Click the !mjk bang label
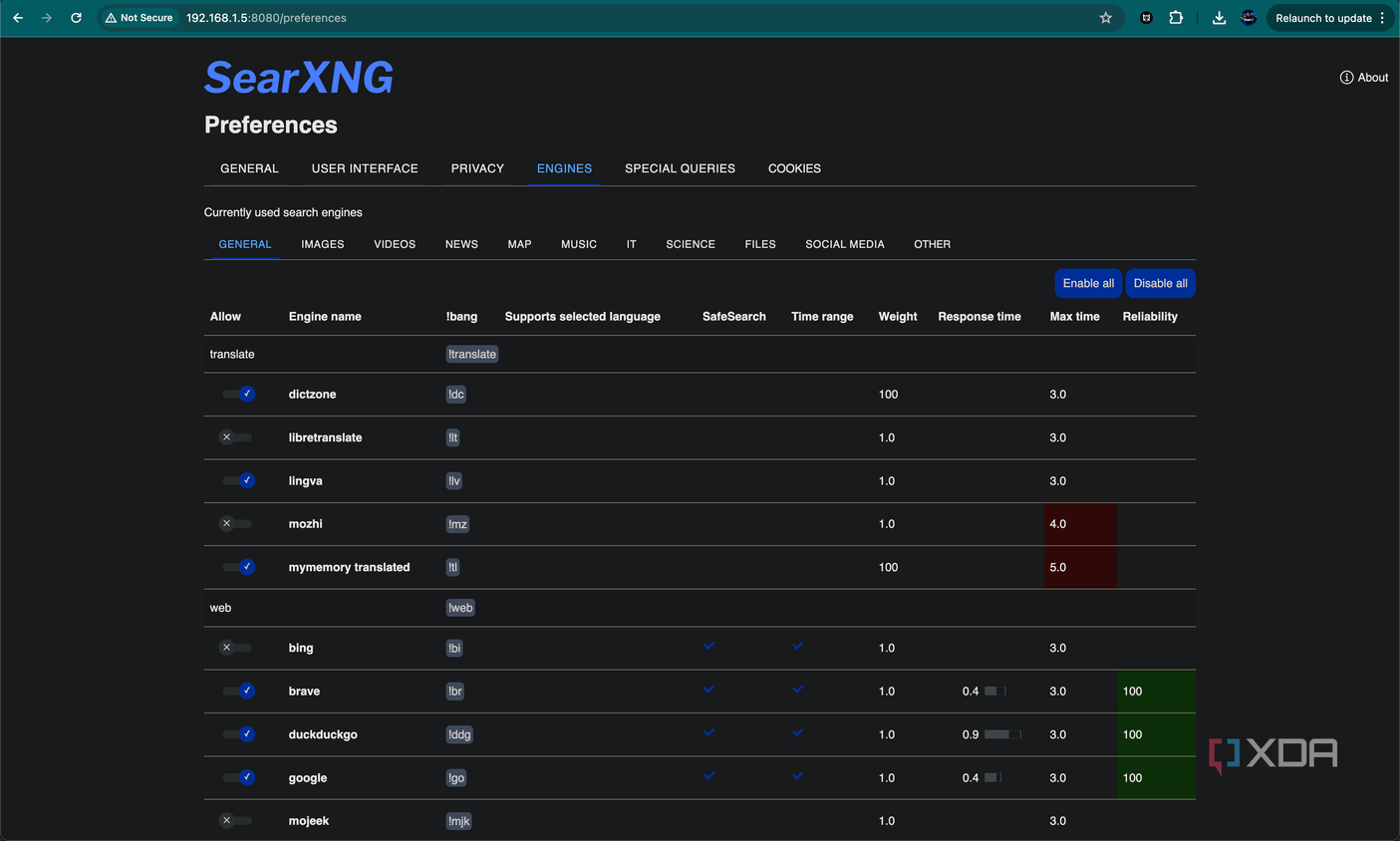Viewport: 1400px width, 841px height. click(458, 821)
